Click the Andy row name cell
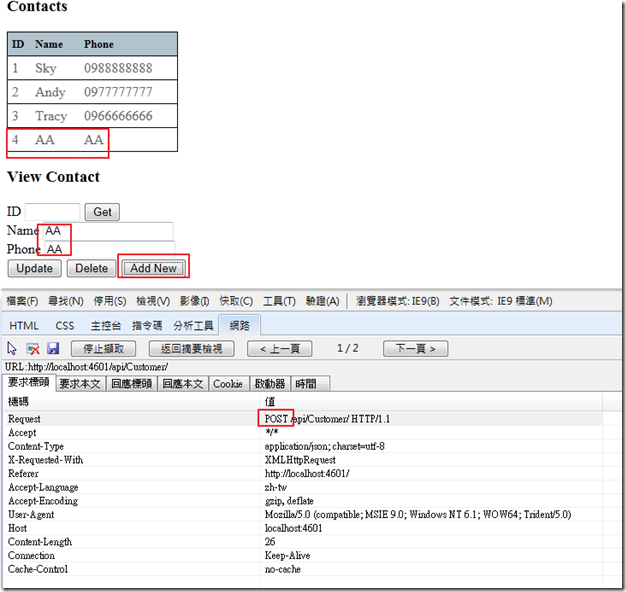 pos(50,92)
